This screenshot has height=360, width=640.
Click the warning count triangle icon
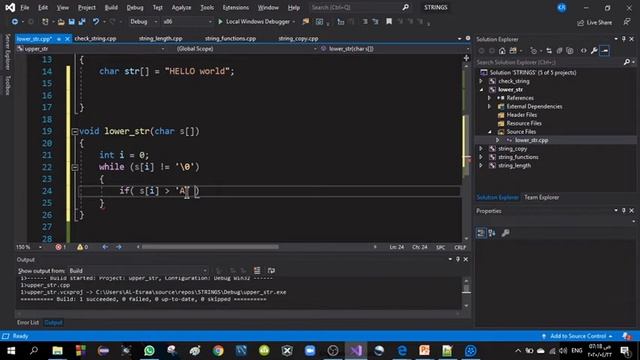pos(80,247)
